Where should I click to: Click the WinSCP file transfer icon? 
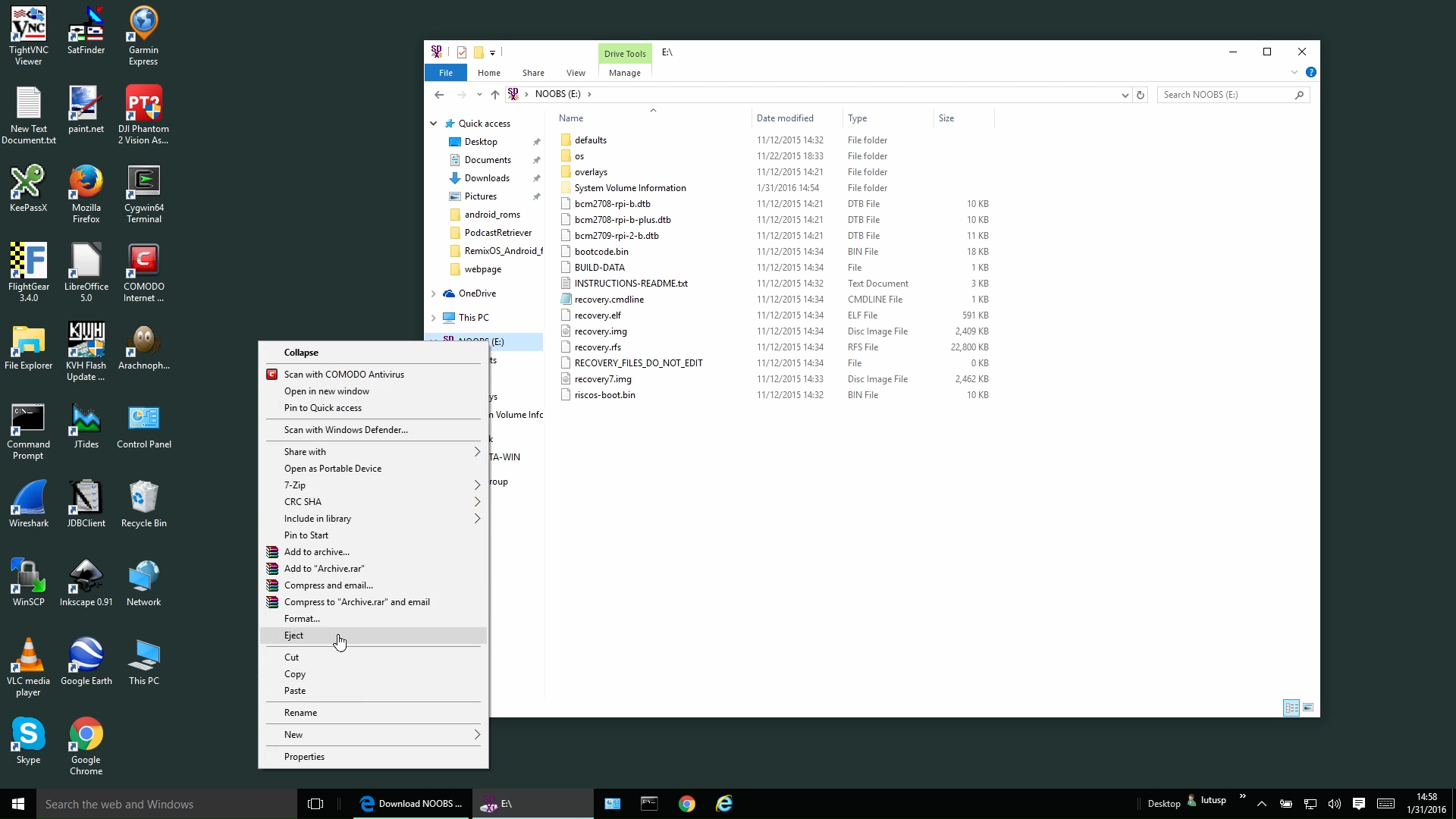(x=28, y=574)
